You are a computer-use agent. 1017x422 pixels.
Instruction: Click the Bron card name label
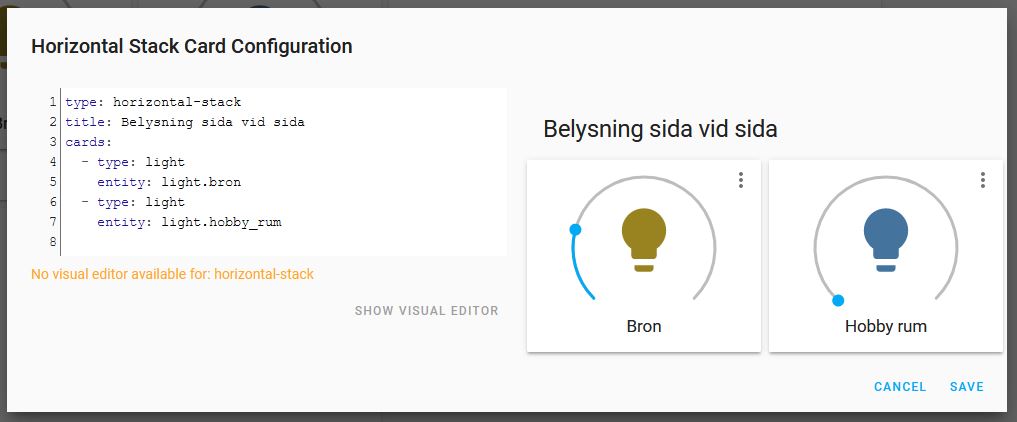pyautogui.click(x=643, y=326)
